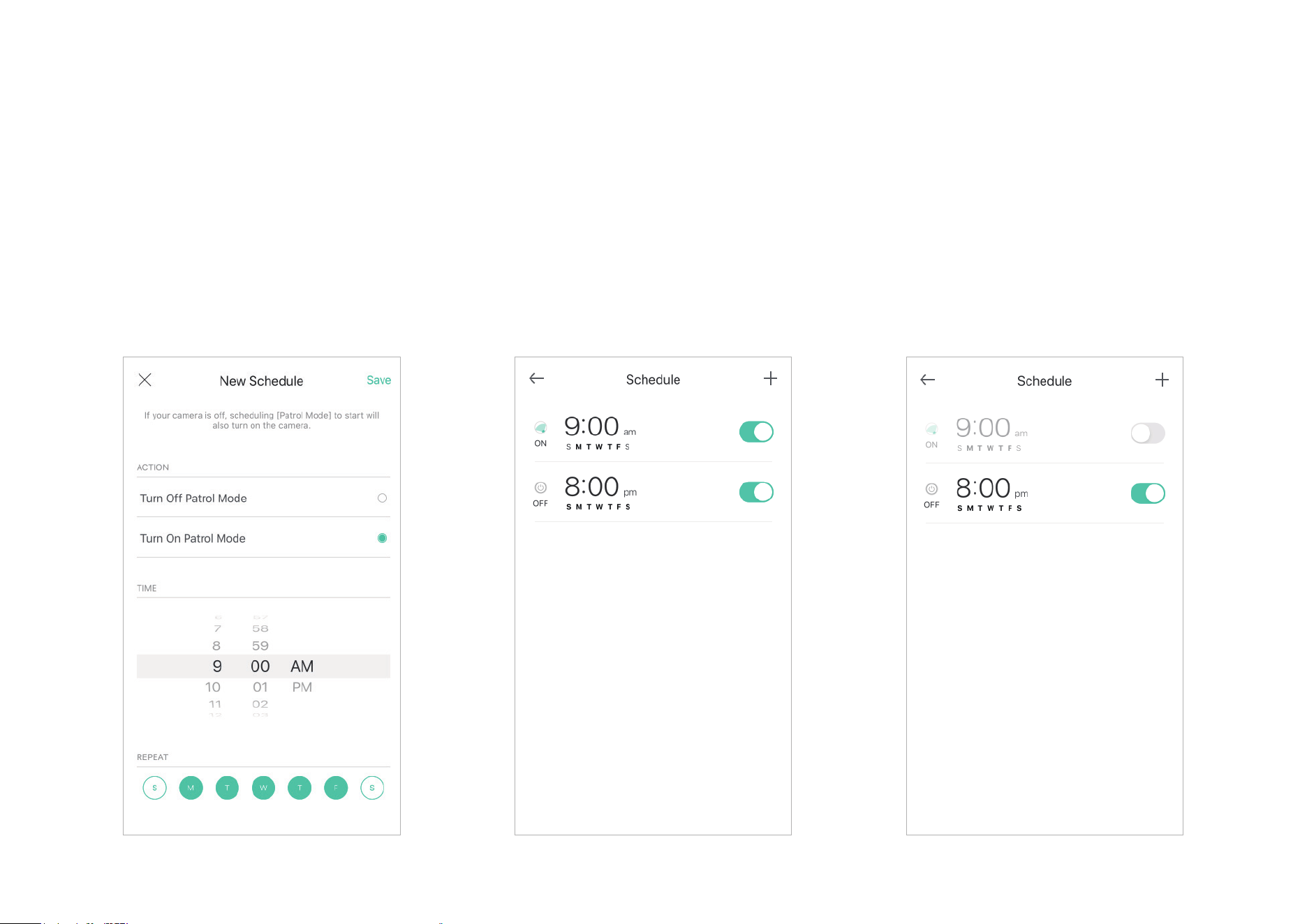
Task: Add schedule with plus in right screen
Action: click(1162, 380)
